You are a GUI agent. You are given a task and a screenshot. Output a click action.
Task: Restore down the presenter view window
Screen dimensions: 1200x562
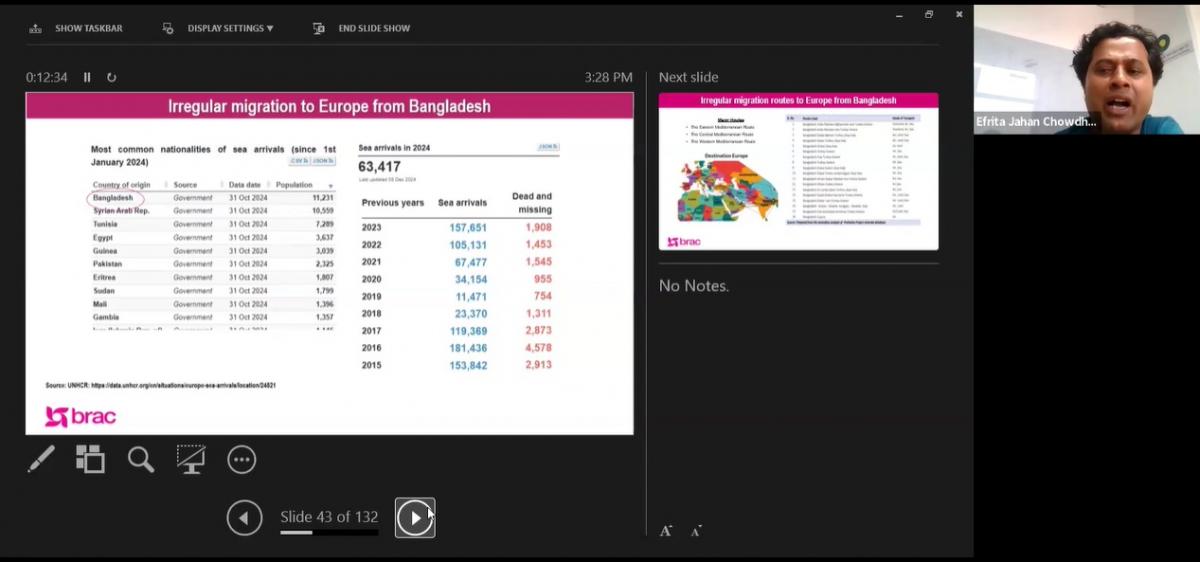929,14
